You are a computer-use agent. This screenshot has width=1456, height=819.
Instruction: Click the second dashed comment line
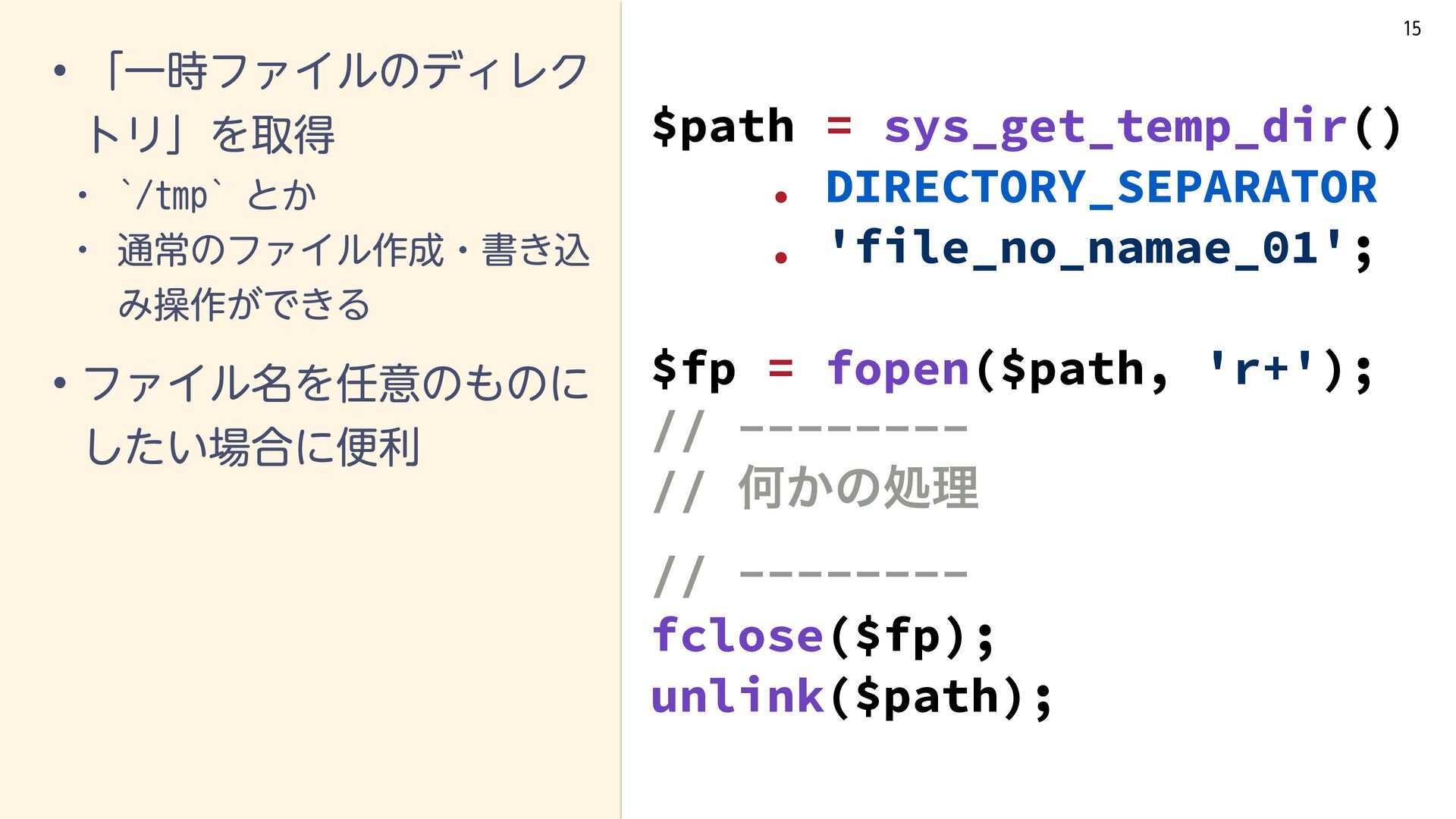pyautogui.click(x=810, y=574)
